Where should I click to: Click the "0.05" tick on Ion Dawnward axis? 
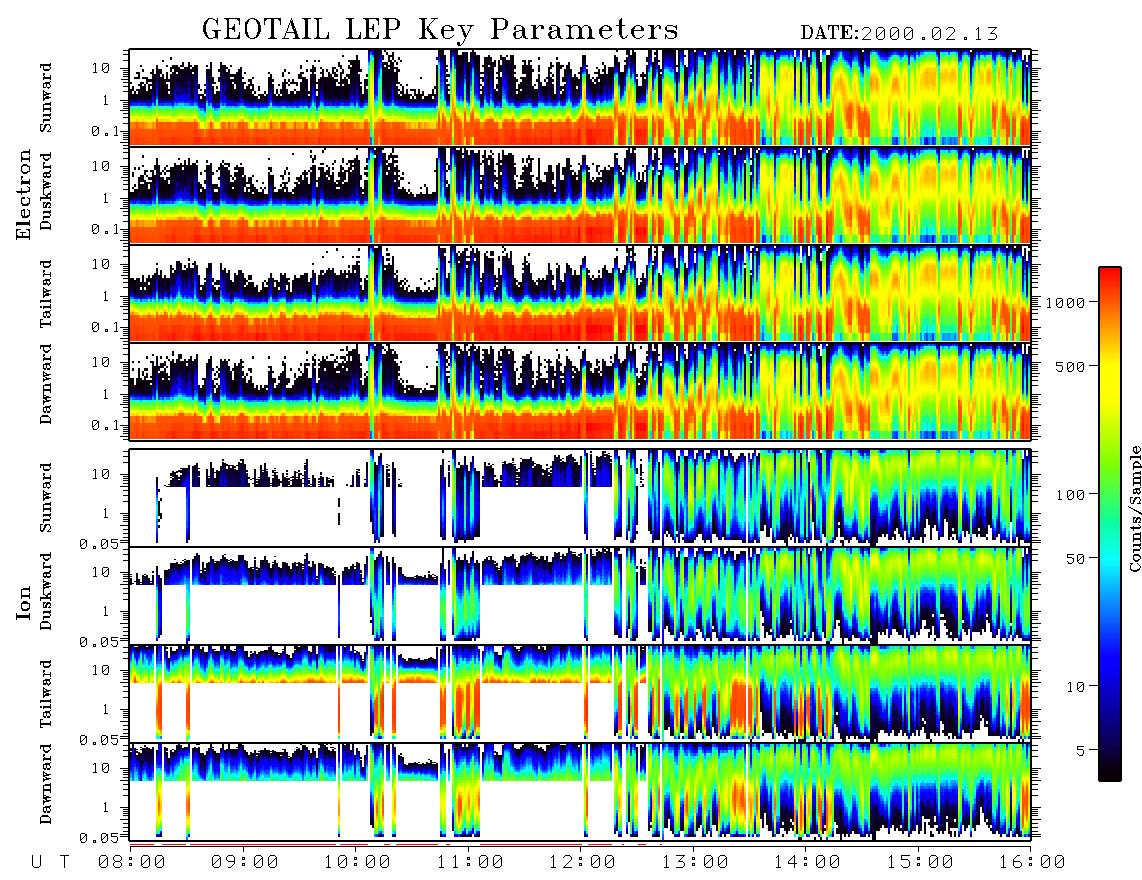click(101, 838)
